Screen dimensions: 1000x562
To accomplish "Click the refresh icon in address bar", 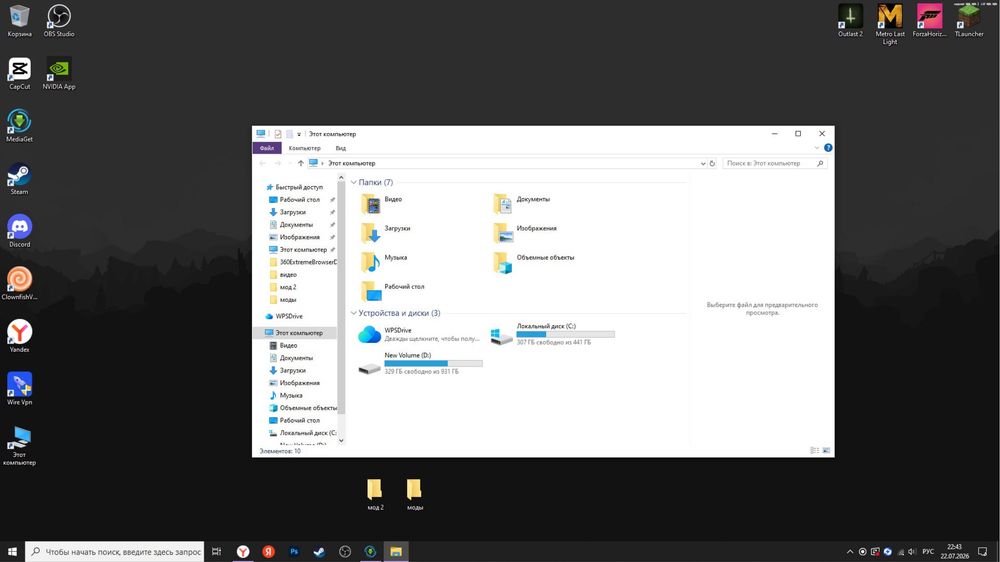I will (x=712, y=163).
